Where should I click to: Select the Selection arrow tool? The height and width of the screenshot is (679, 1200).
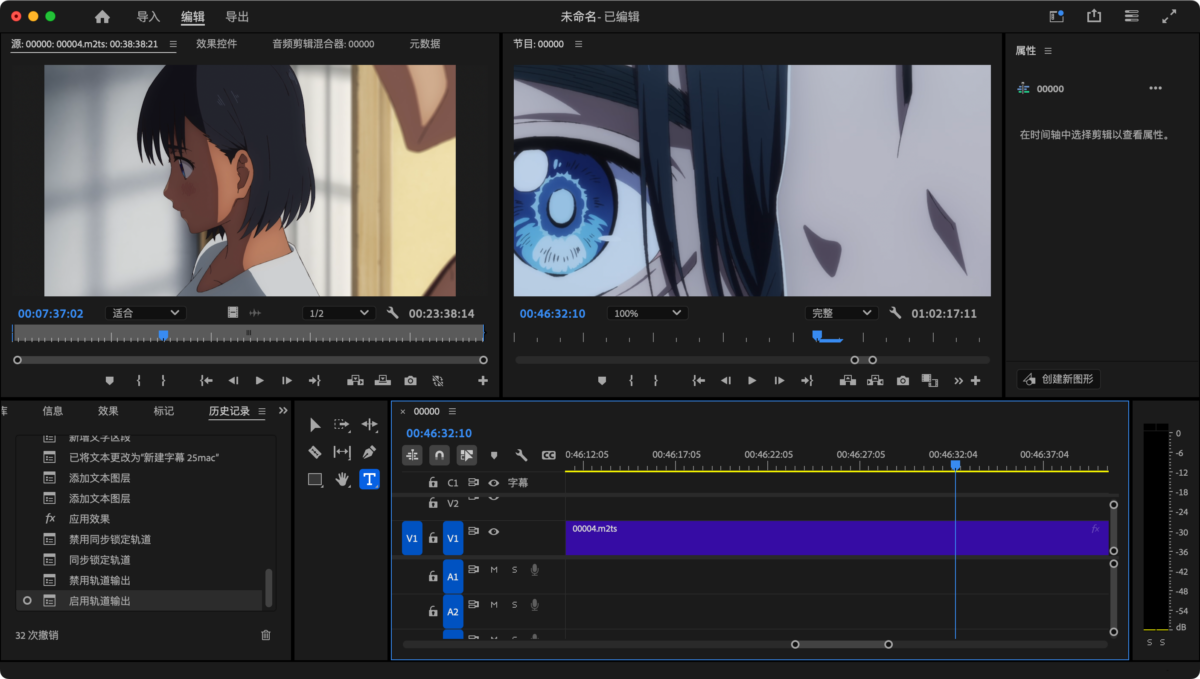click(x=315, y=425)
